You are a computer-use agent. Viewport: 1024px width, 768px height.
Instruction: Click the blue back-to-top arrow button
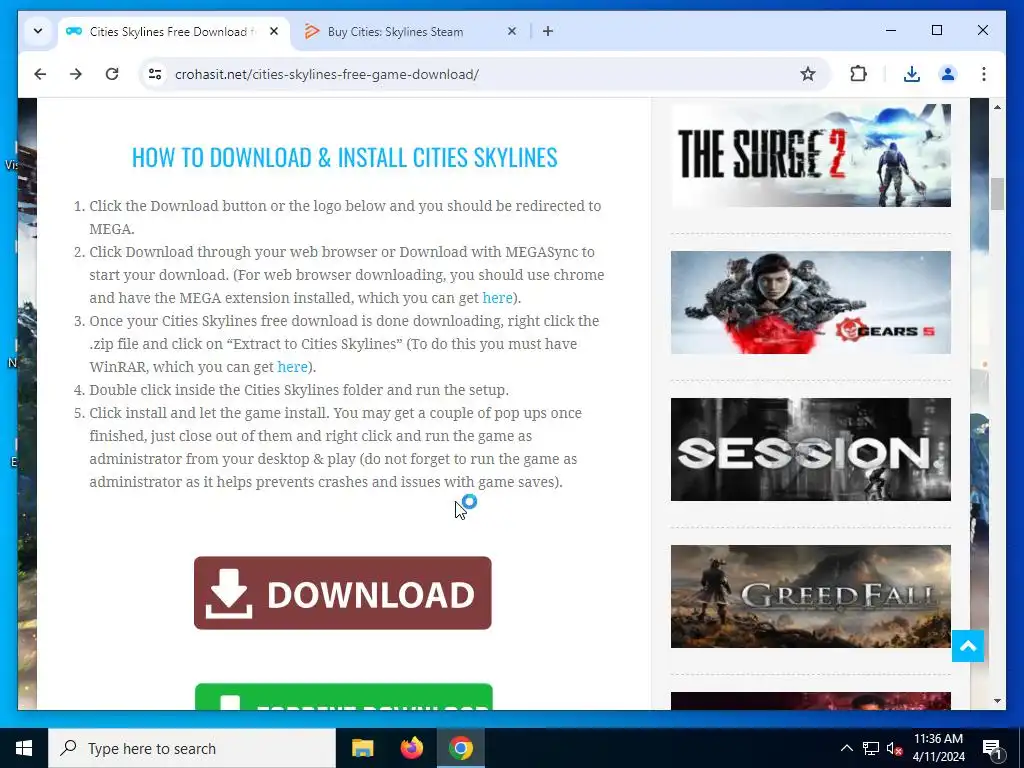coord(968,646)
